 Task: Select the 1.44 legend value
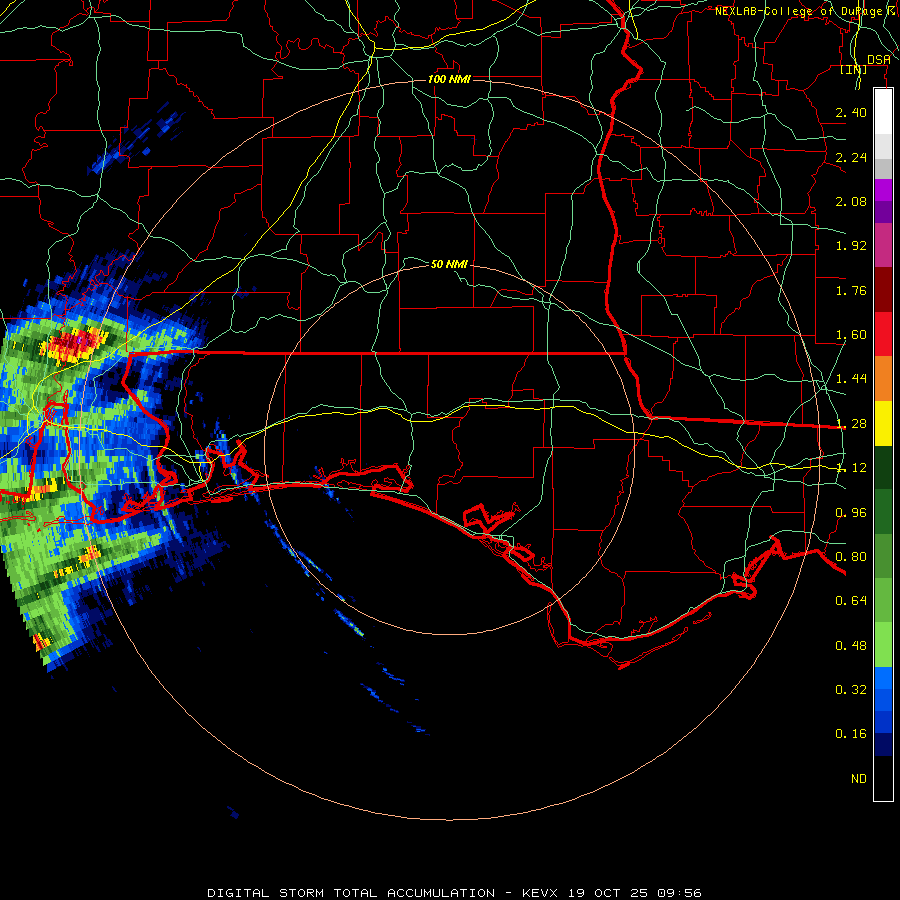tap(851, 379)
